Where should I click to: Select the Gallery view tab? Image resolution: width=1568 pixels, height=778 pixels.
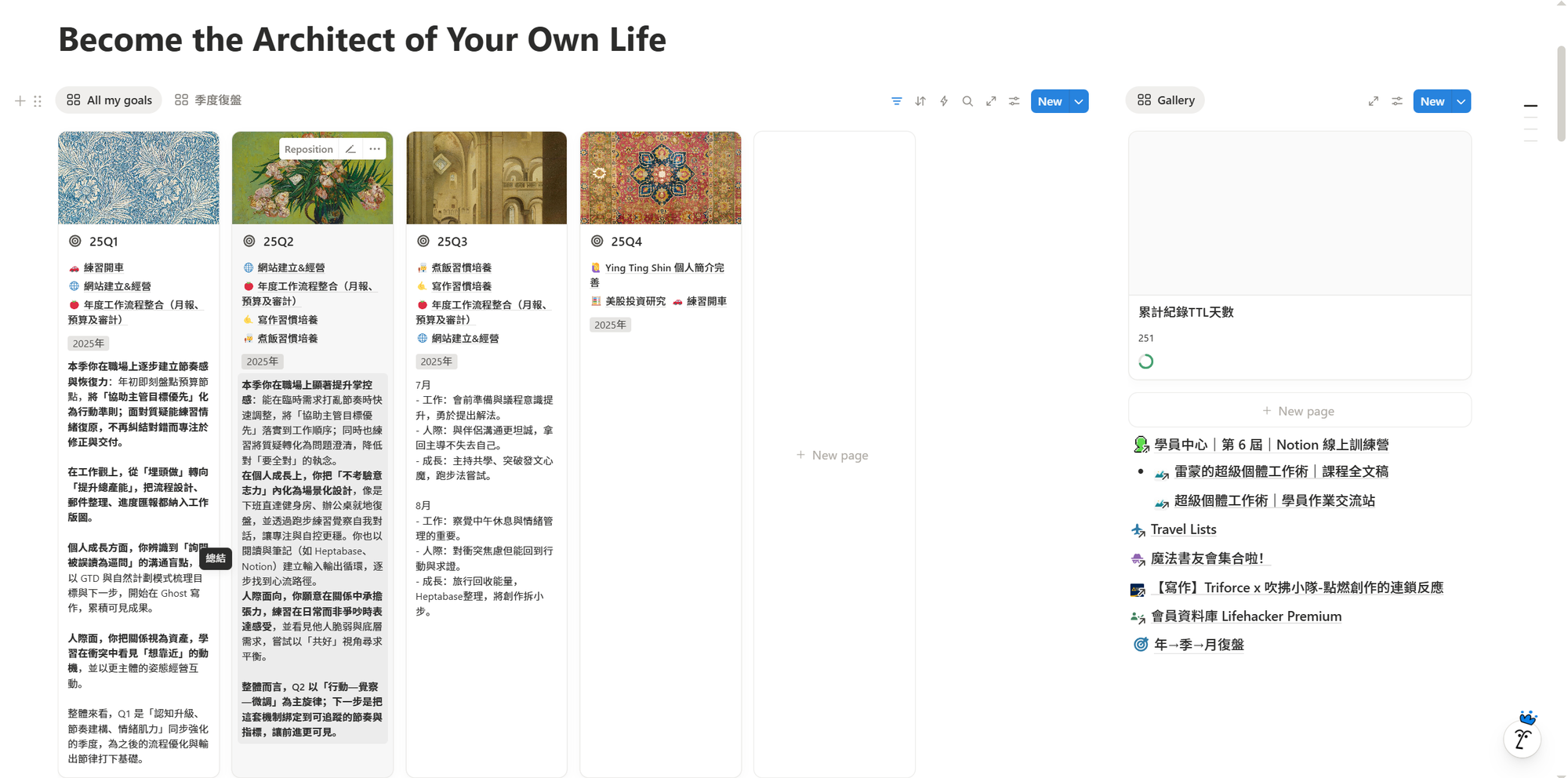tap(1165, 100)
